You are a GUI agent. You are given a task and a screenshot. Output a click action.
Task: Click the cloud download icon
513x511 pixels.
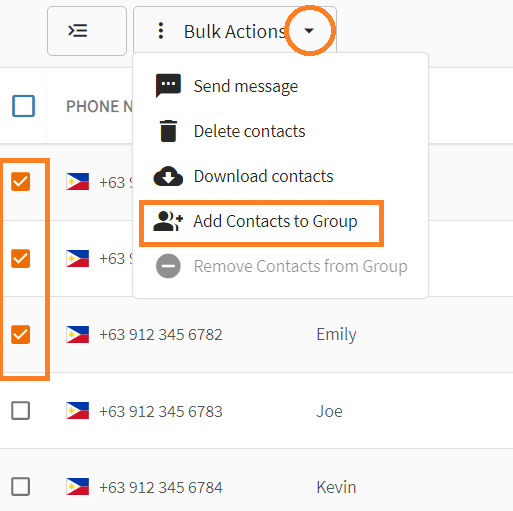click(x=168, y=176)
